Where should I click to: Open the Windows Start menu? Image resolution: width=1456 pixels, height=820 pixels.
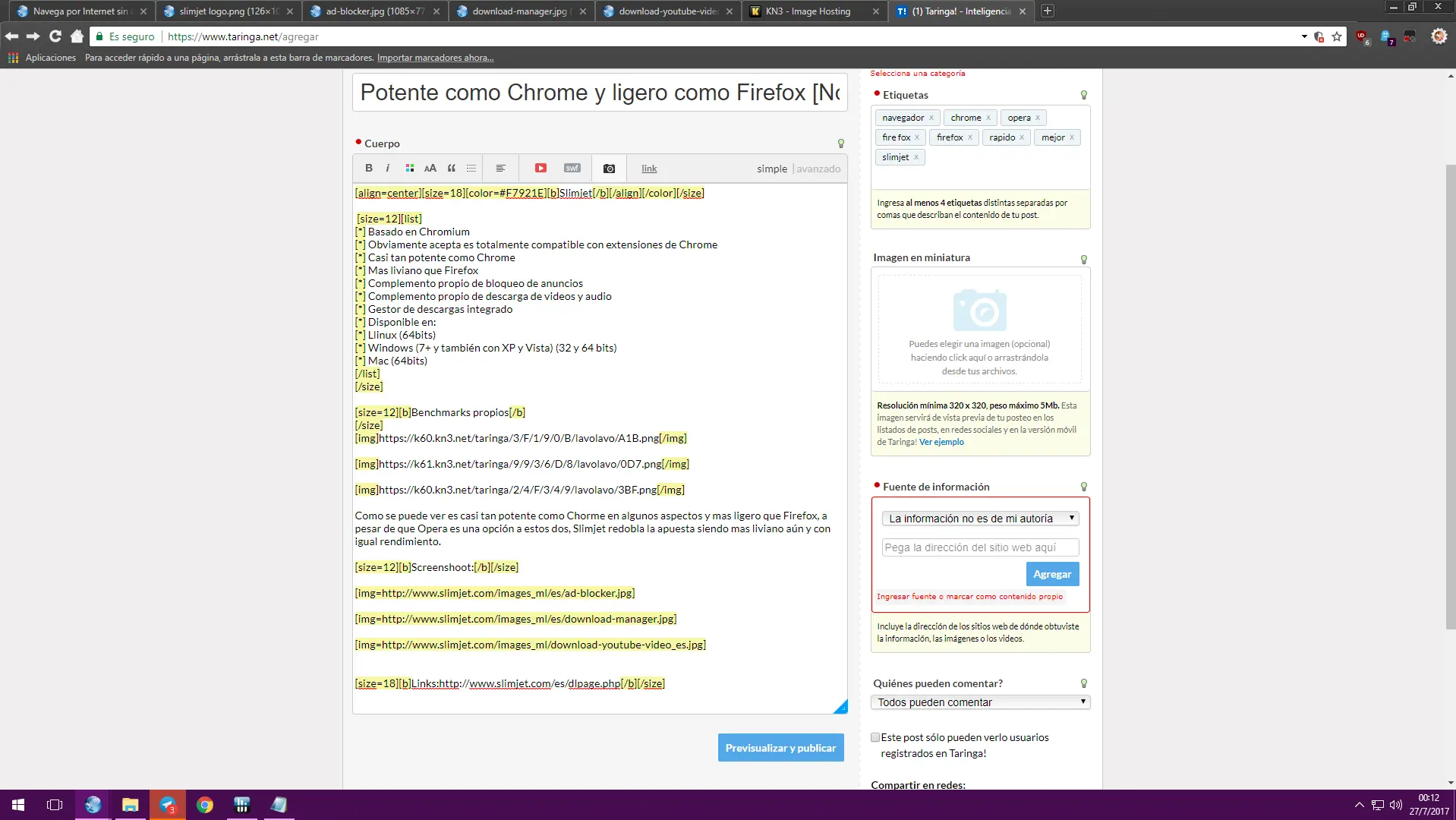tap(18, 805)
